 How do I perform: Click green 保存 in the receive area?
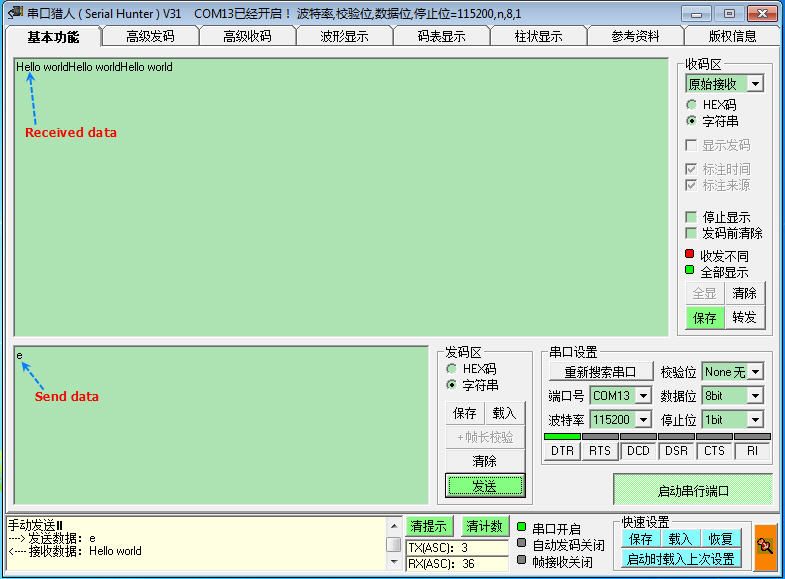click(705, 317)
